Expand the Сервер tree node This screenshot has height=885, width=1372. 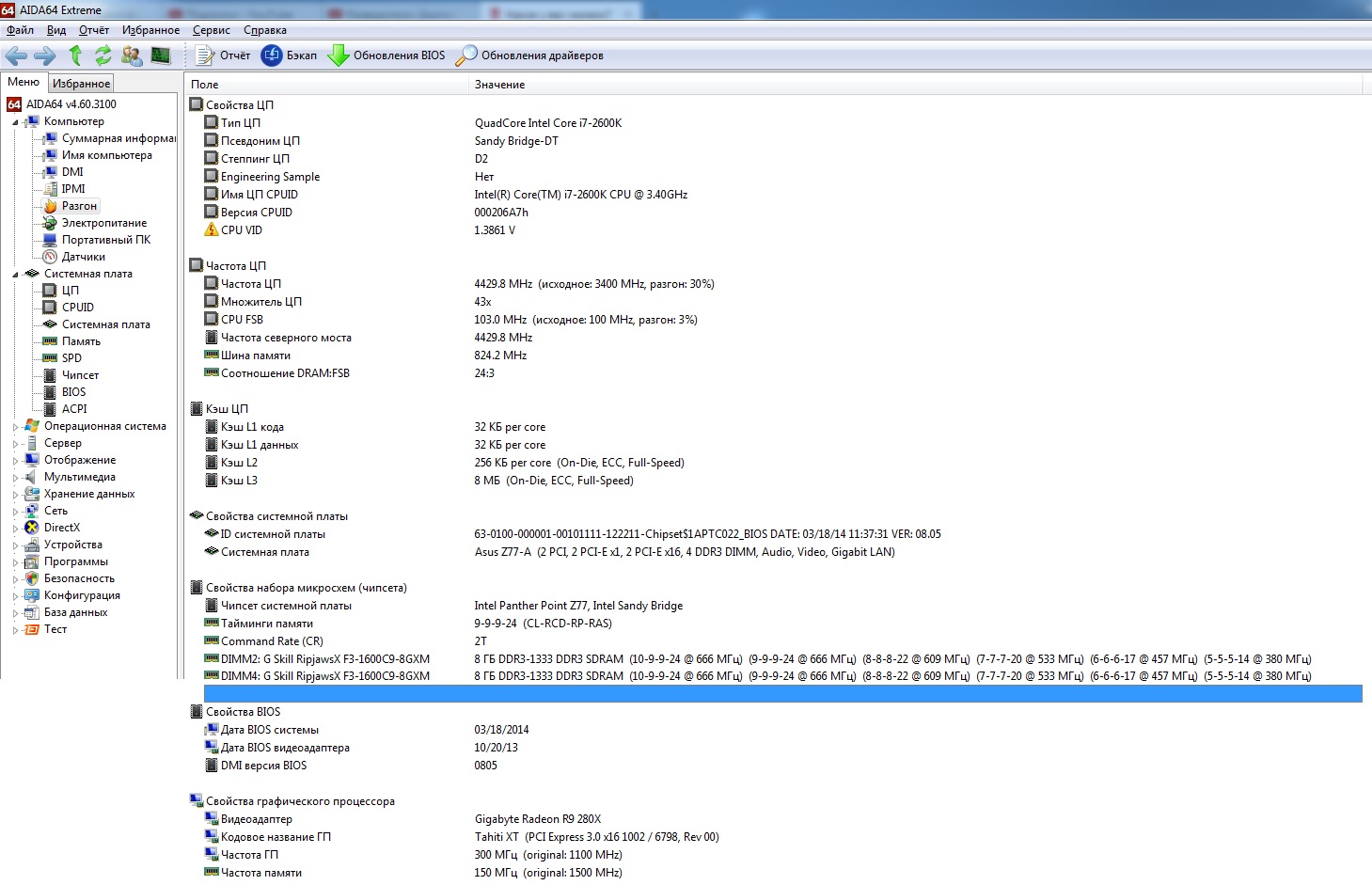tap(15, 444)
